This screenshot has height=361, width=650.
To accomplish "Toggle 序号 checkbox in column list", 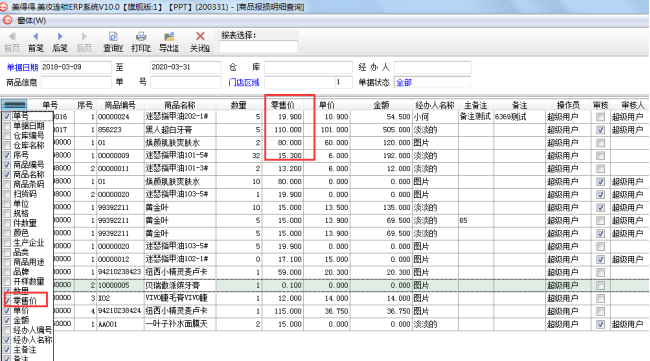I will (x=7, y=155).
